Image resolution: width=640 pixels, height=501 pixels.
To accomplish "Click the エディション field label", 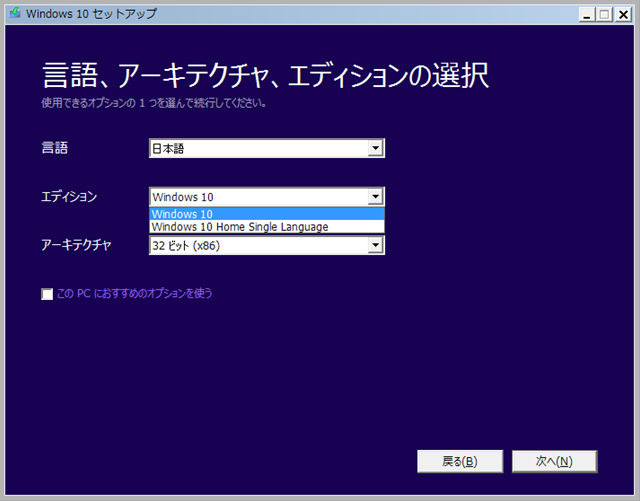I will coord(69,197).
